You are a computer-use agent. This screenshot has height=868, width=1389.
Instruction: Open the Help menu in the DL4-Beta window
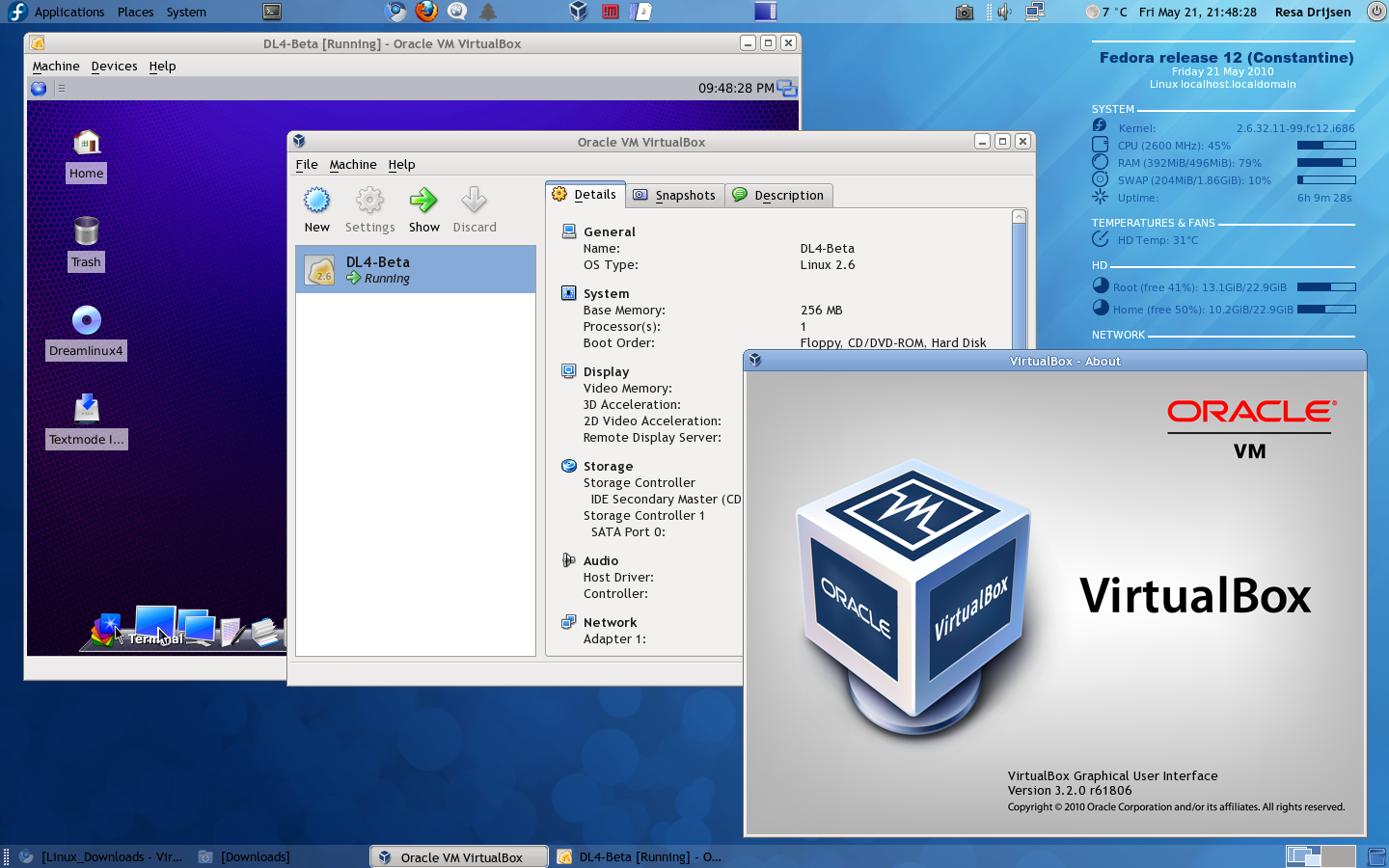pos(162,67)
